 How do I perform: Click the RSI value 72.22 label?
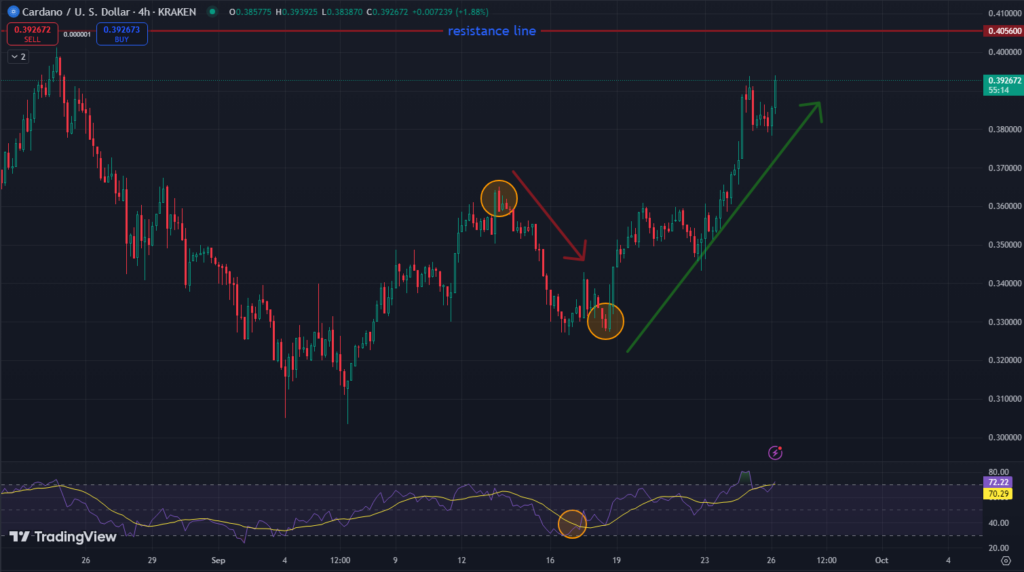(998, 483)
